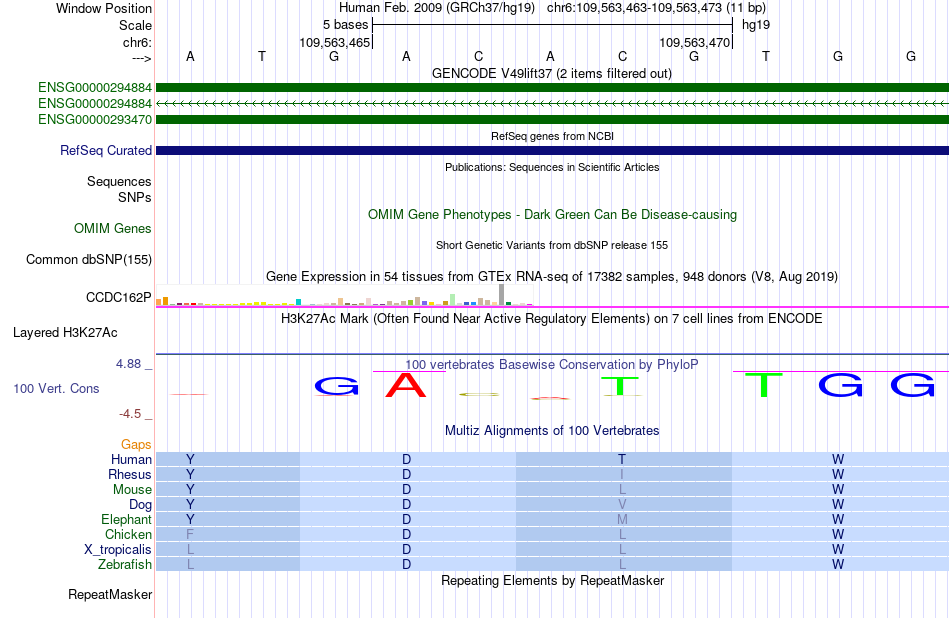Click the chr6:109,563,463-109,563,473 position text

point(634,8)
